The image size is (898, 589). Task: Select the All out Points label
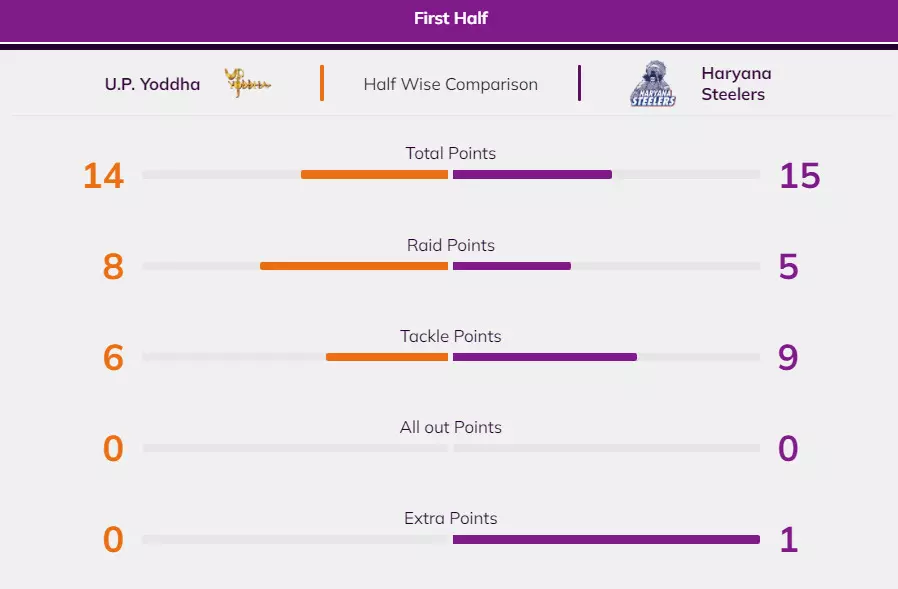[x=450, y=427]
